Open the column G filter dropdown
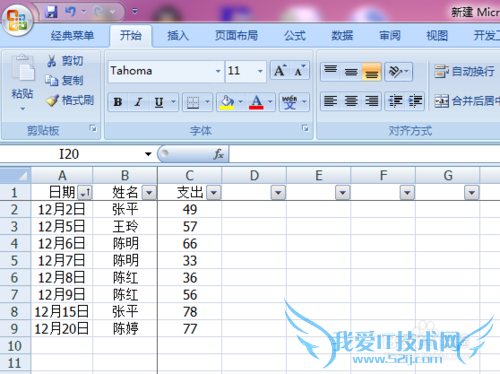This screenshot has height=374, width=500. [x=472, y=192]
